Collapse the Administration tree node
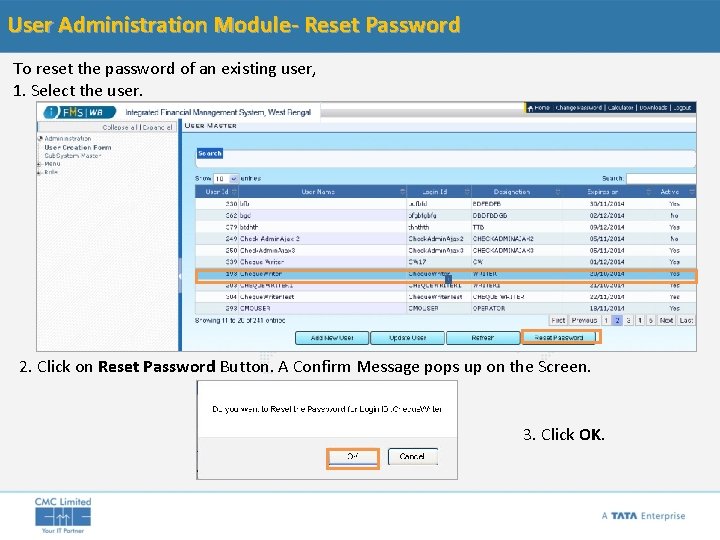Screen dimensions: 720x540 pos(40,138)
